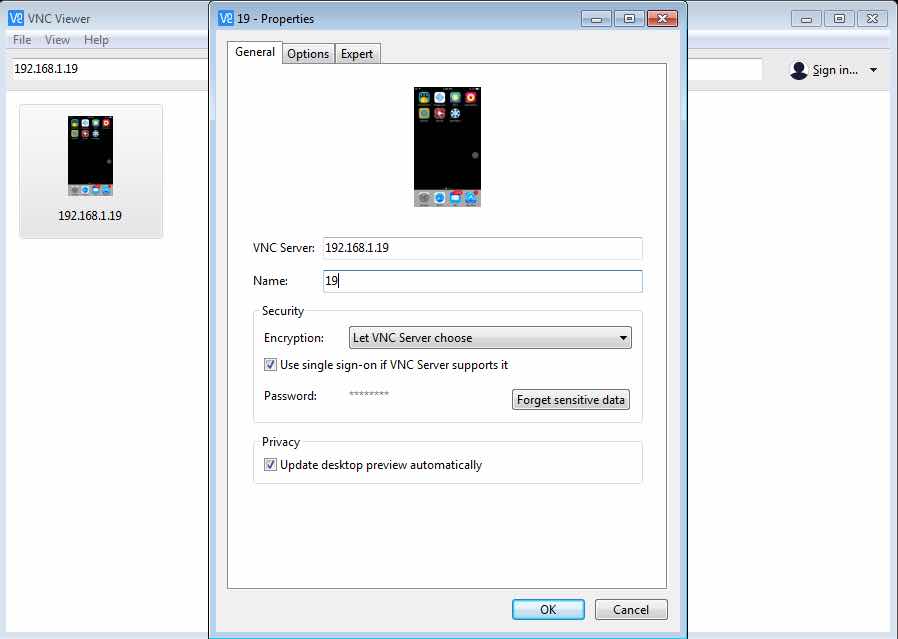
Task: Focus the VNC Server address field
Action: click(483, 248)
